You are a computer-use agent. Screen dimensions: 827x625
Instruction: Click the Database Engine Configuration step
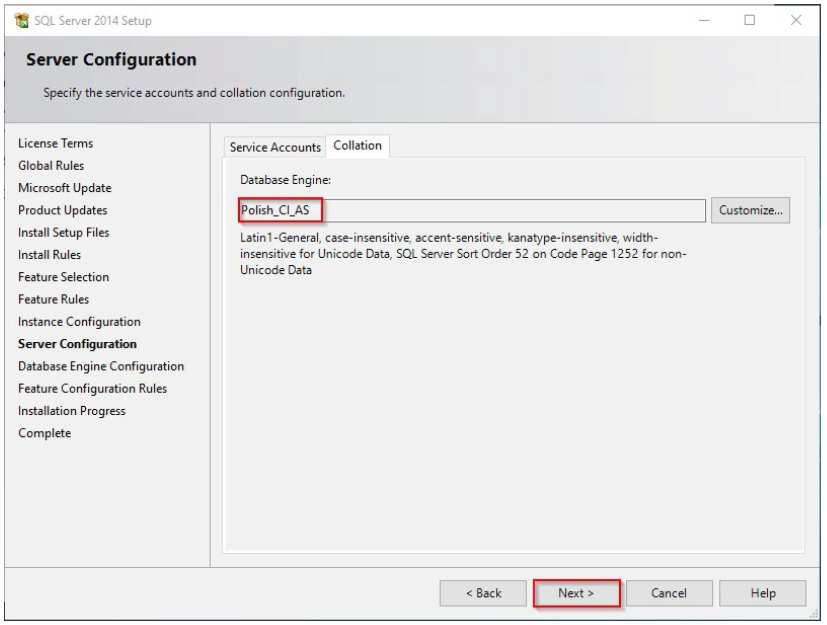[101, 366]
